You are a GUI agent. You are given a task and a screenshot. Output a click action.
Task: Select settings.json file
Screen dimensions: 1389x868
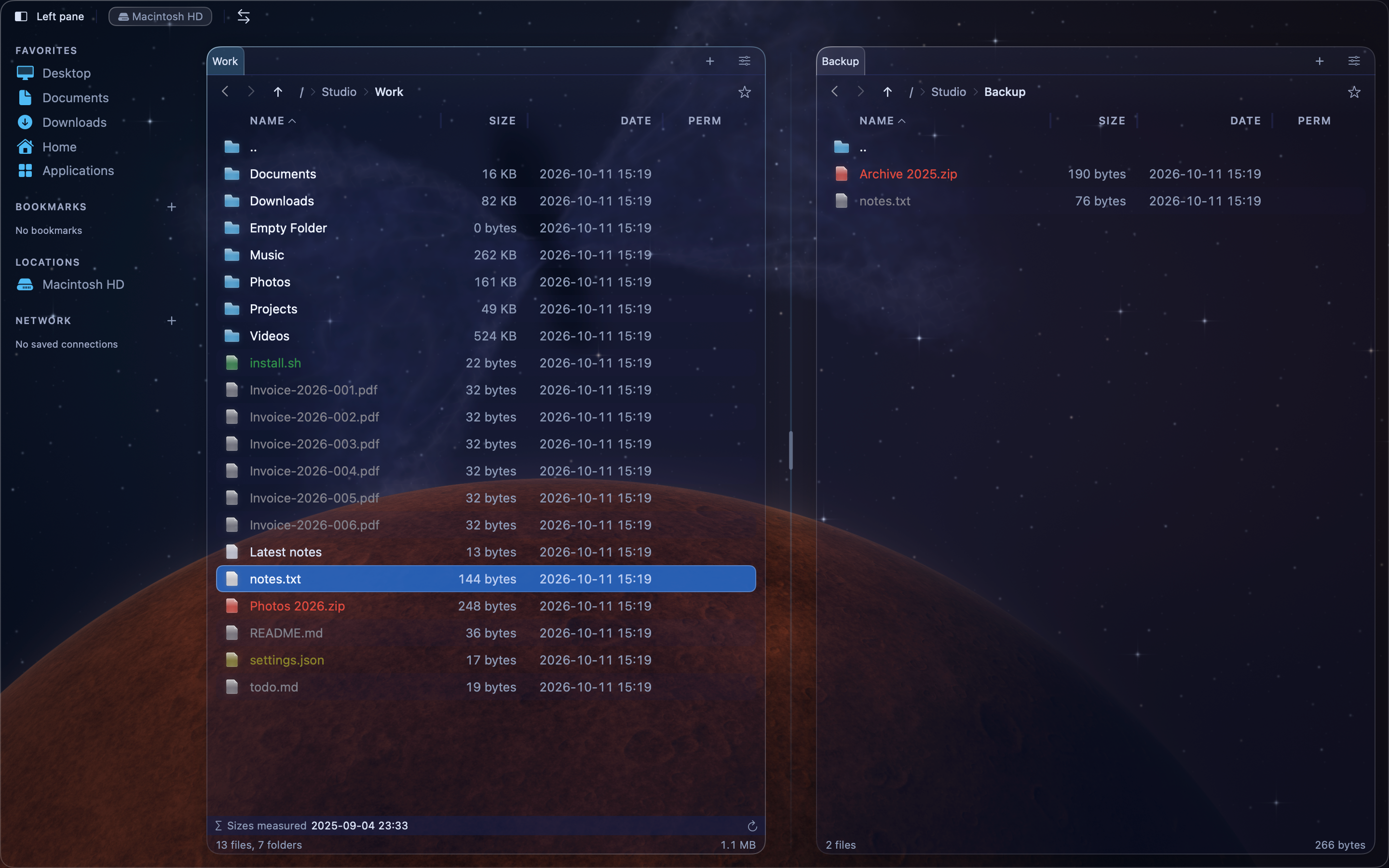(486, 660)
